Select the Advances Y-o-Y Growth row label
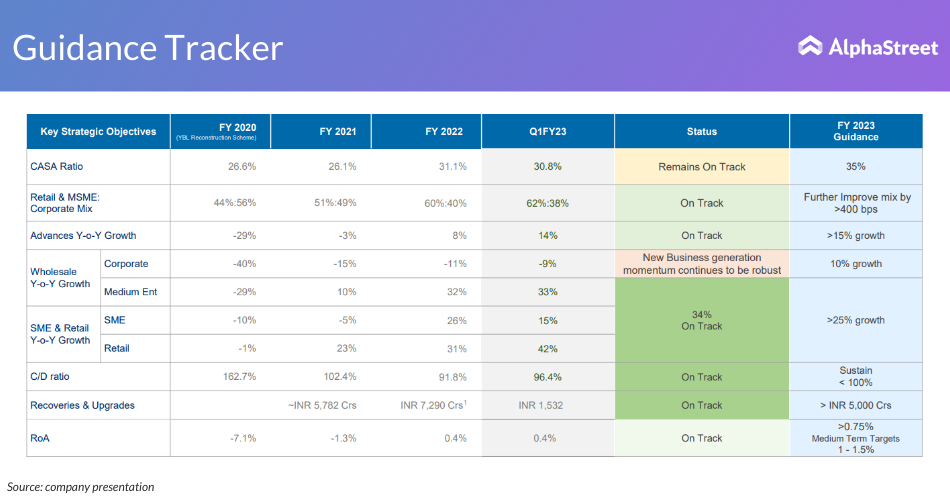Screen dimensions: 950x500 [83, 236]
